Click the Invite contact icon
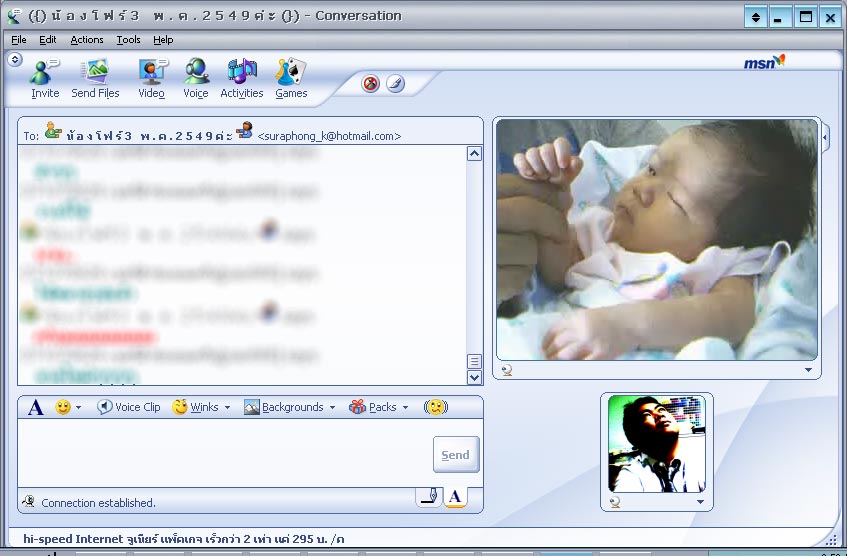This screenshot has width=847, height=556. 45,78
